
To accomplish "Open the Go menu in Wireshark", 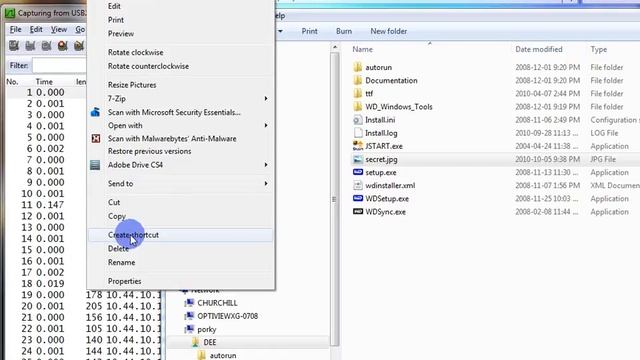I will coord(80,29).
